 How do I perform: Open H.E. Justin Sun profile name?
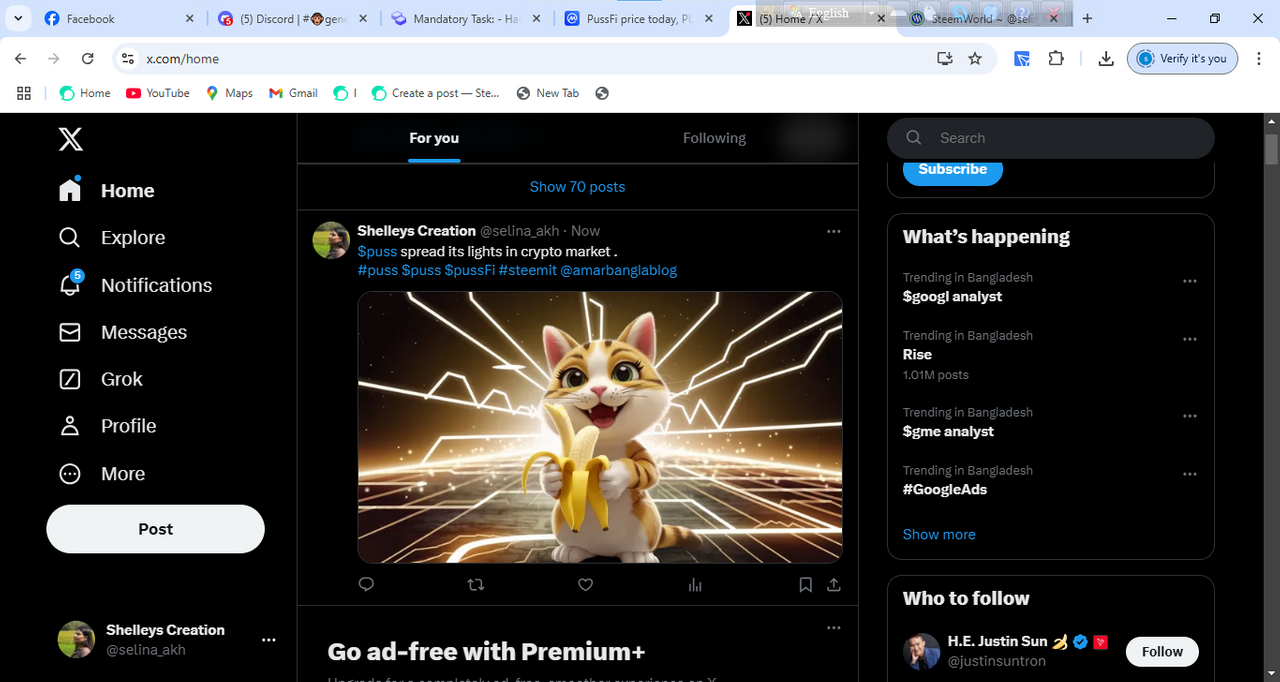coord(996,641)
